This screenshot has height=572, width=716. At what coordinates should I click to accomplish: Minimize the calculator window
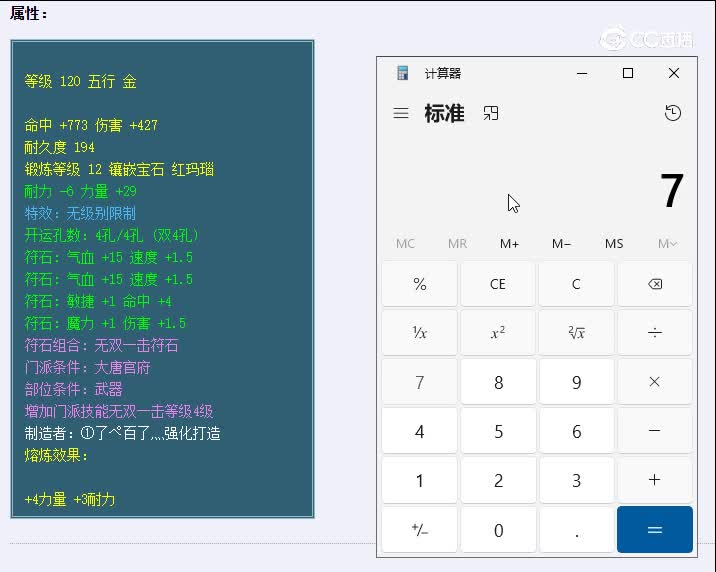point(582,73)
